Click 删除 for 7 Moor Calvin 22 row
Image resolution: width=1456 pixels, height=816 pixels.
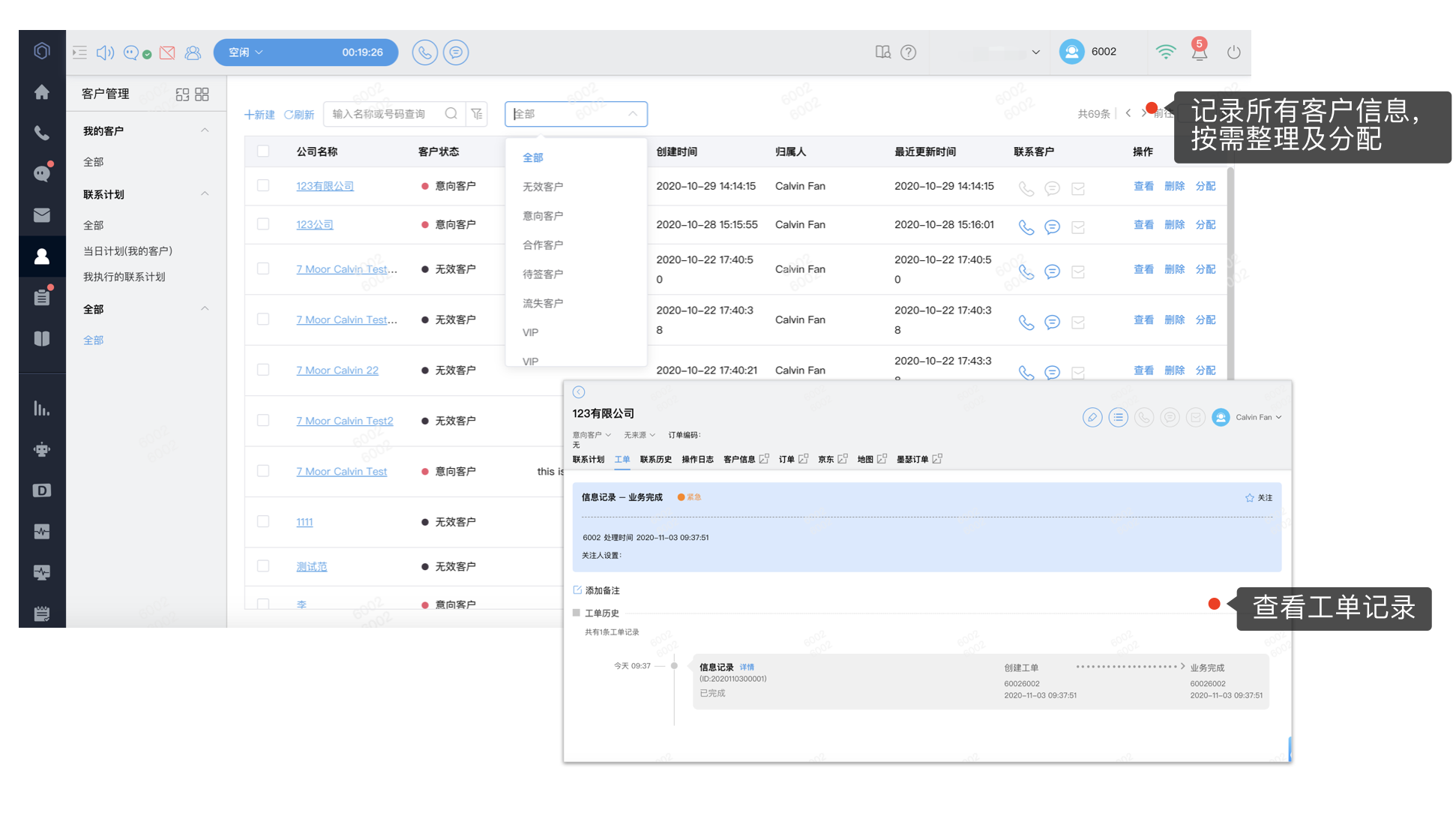pos(1175,370)
